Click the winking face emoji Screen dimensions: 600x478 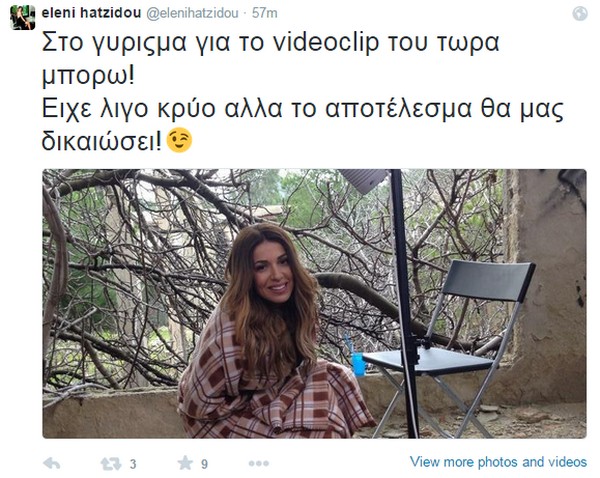tap(179, 140)
